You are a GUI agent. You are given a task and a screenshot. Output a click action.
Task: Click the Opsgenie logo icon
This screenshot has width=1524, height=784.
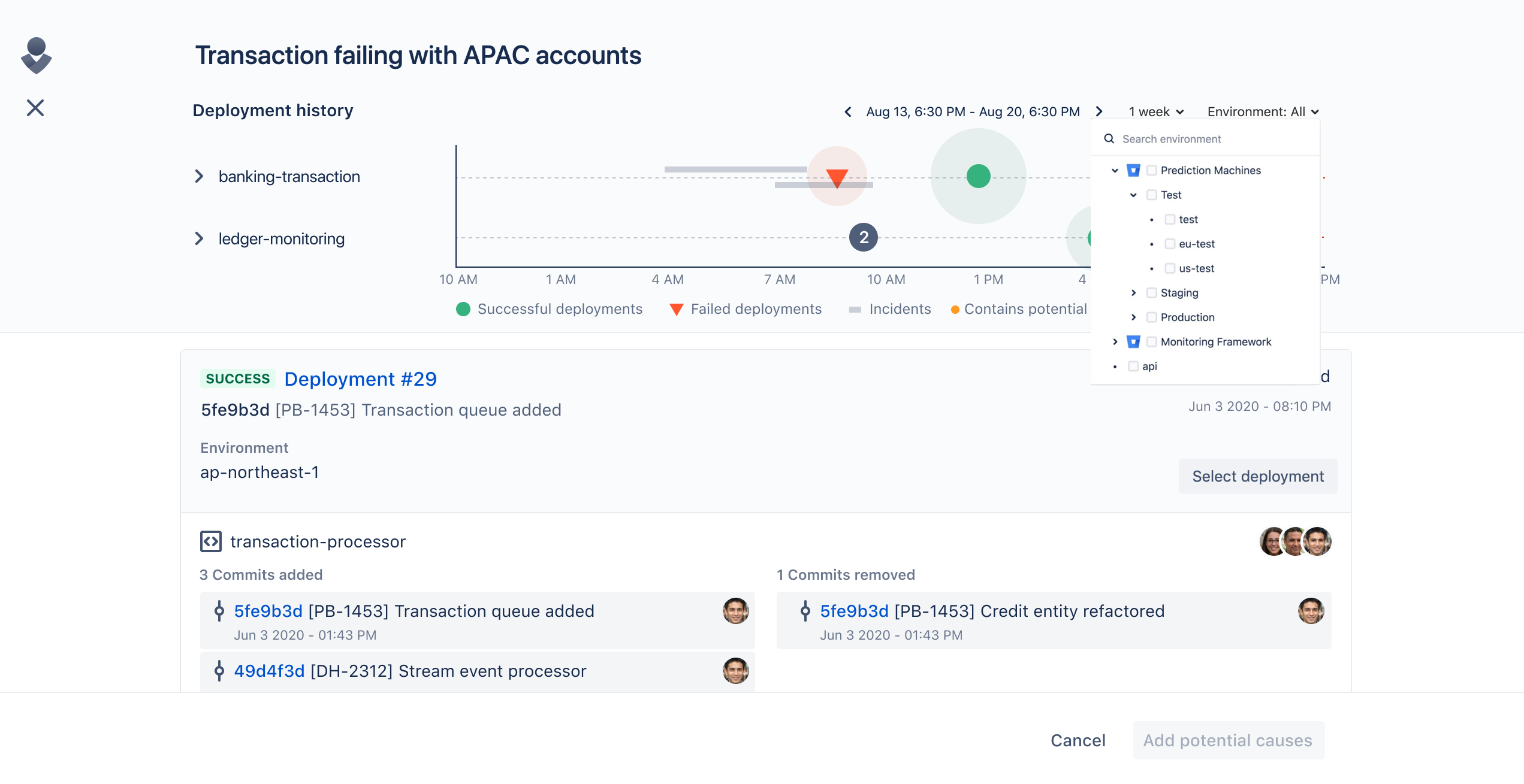point(37,56)
